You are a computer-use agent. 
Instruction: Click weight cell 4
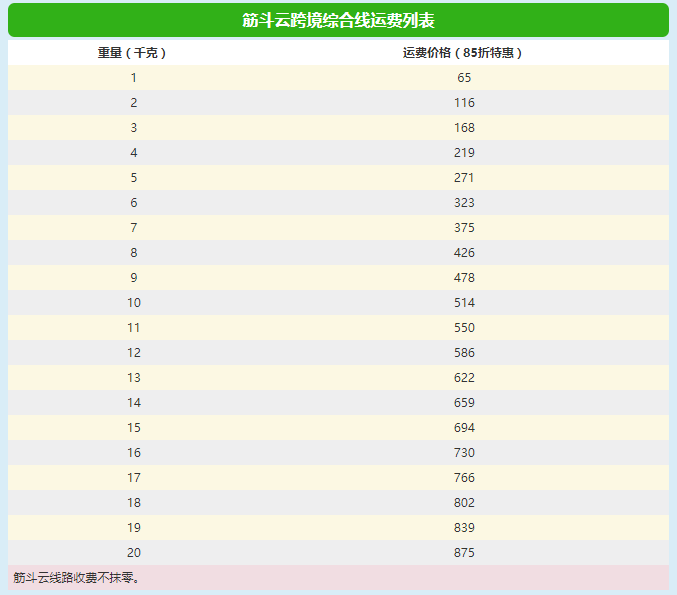point(134,153)
